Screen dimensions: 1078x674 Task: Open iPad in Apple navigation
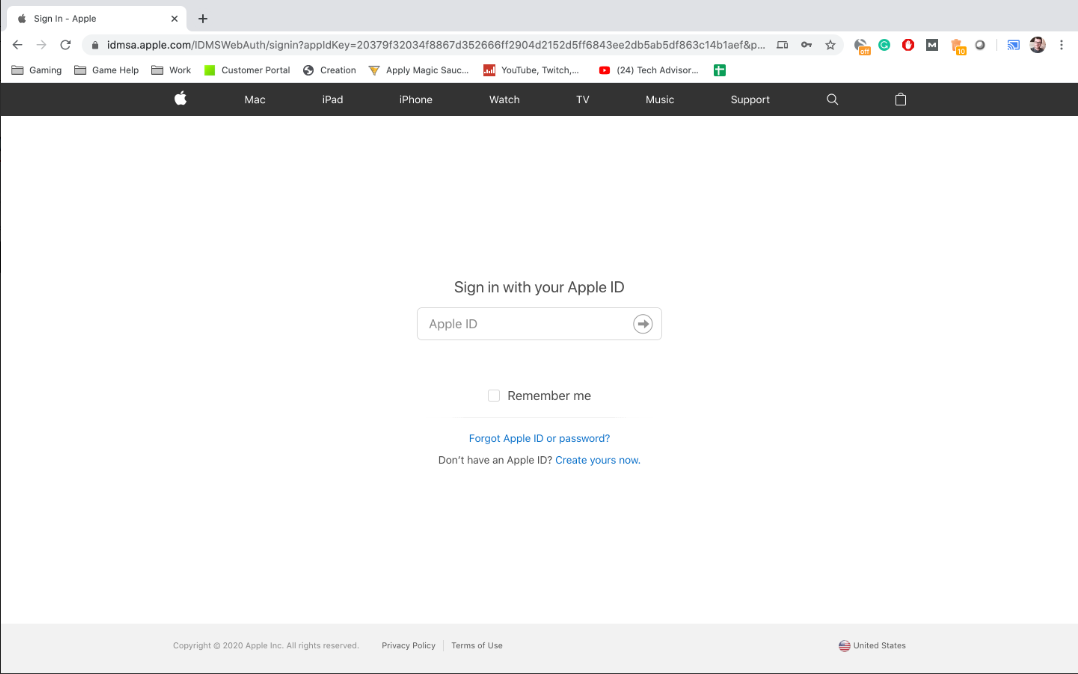point(332,100)
